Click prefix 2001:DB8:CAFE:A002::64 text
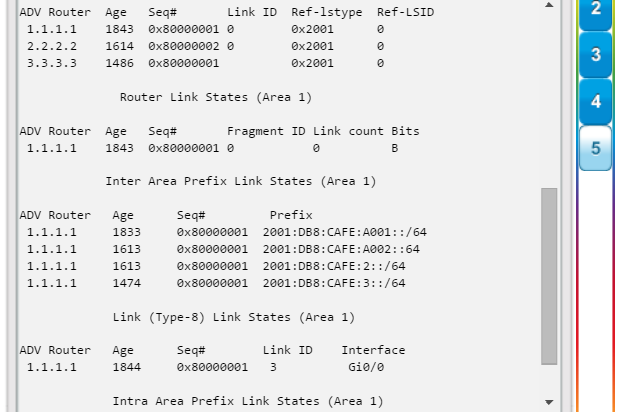Screen dimensions: 618x412 click(341, 249)
